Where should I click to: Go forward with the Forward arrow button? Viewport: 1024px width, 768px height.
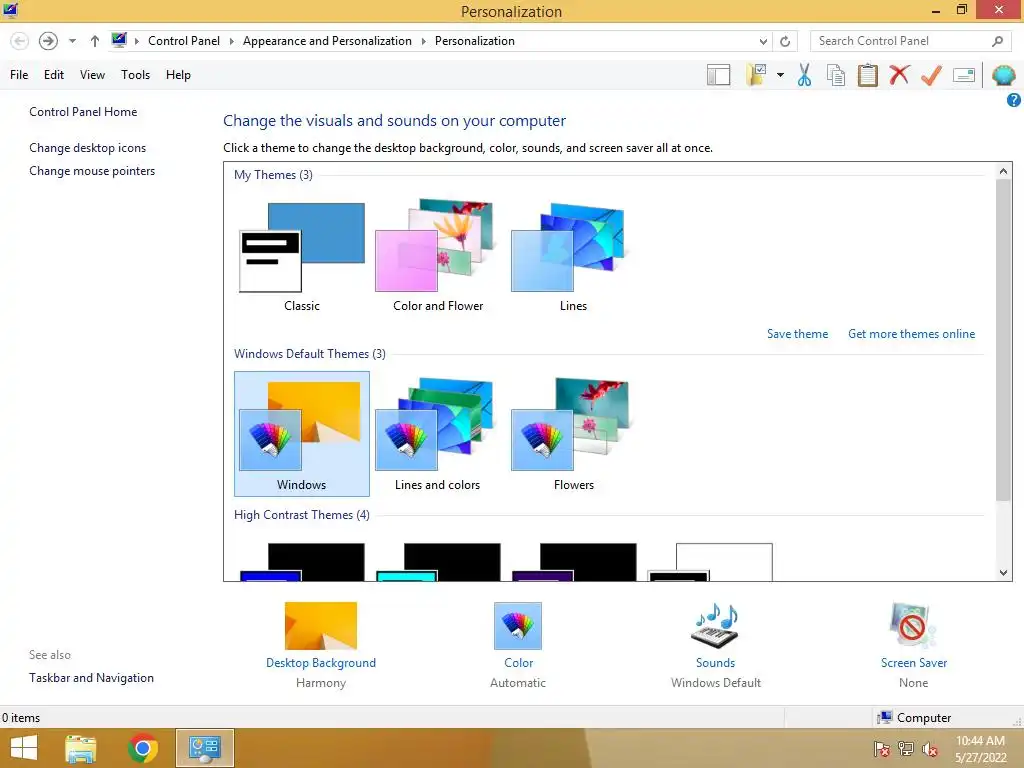(x=48, y=41)
